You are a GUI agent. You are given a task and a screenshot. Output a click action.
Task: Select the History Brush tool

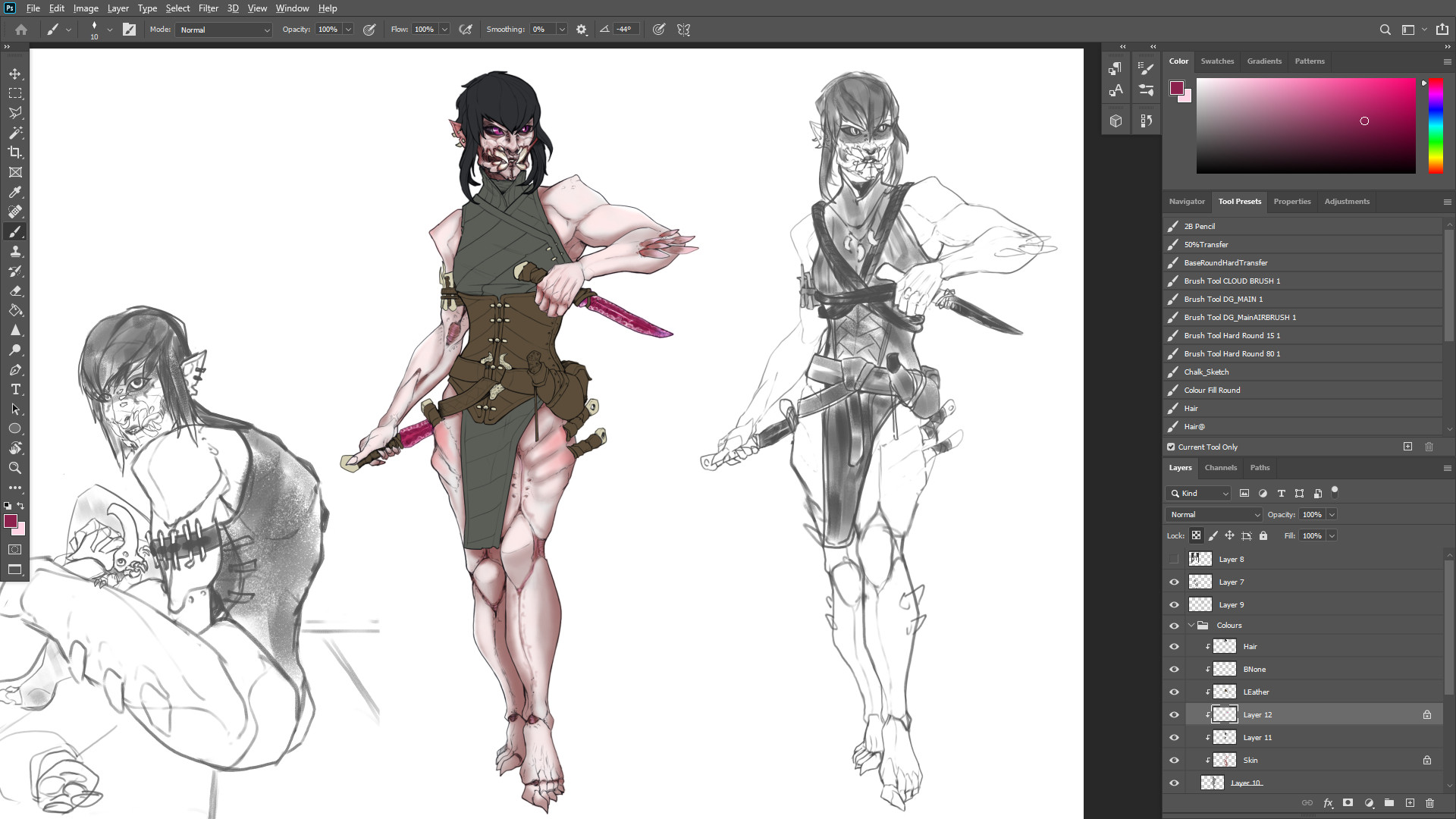point(15,271)
